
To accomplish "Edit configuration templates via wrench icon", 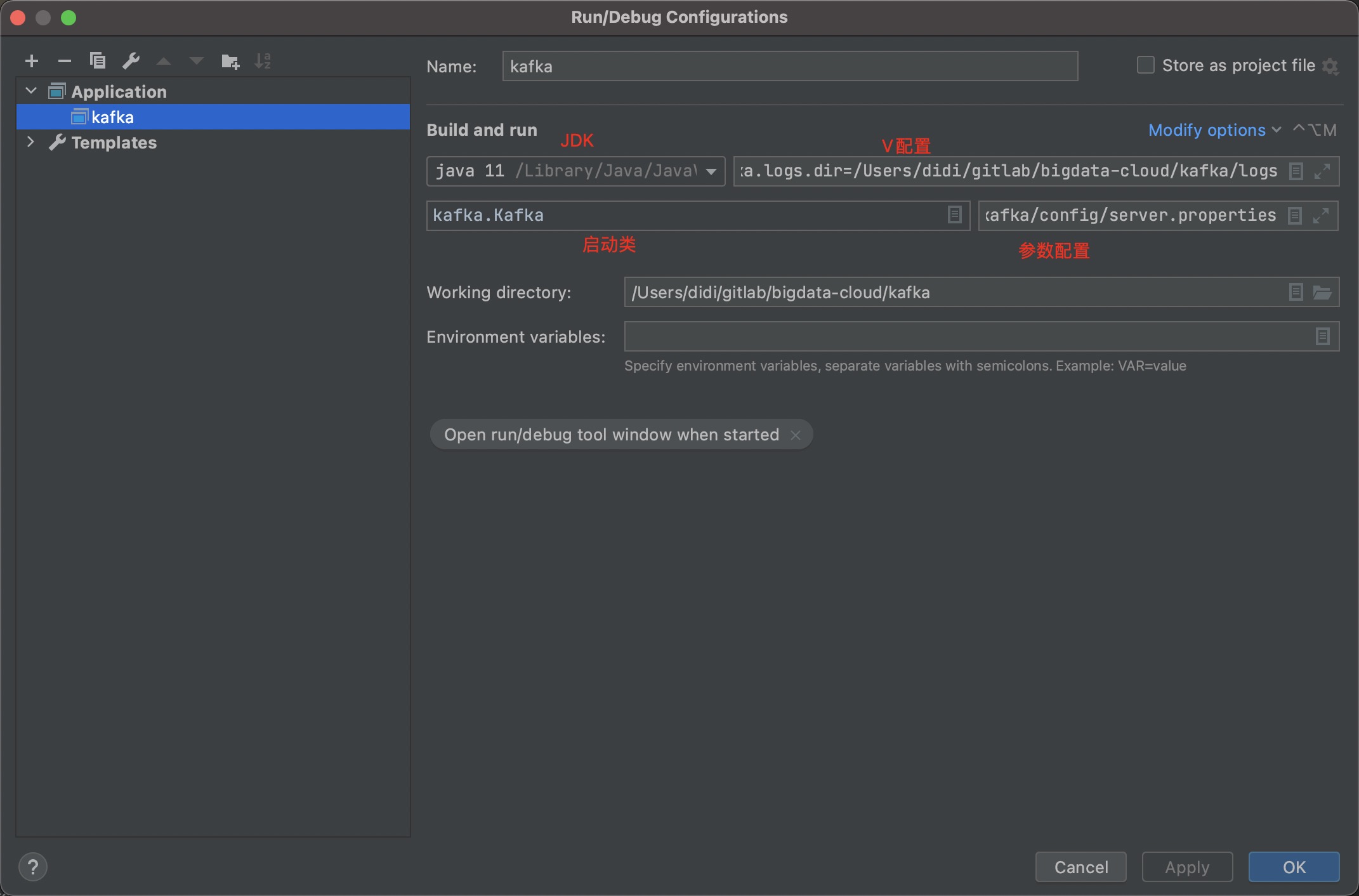I will (x=131, y=61).
